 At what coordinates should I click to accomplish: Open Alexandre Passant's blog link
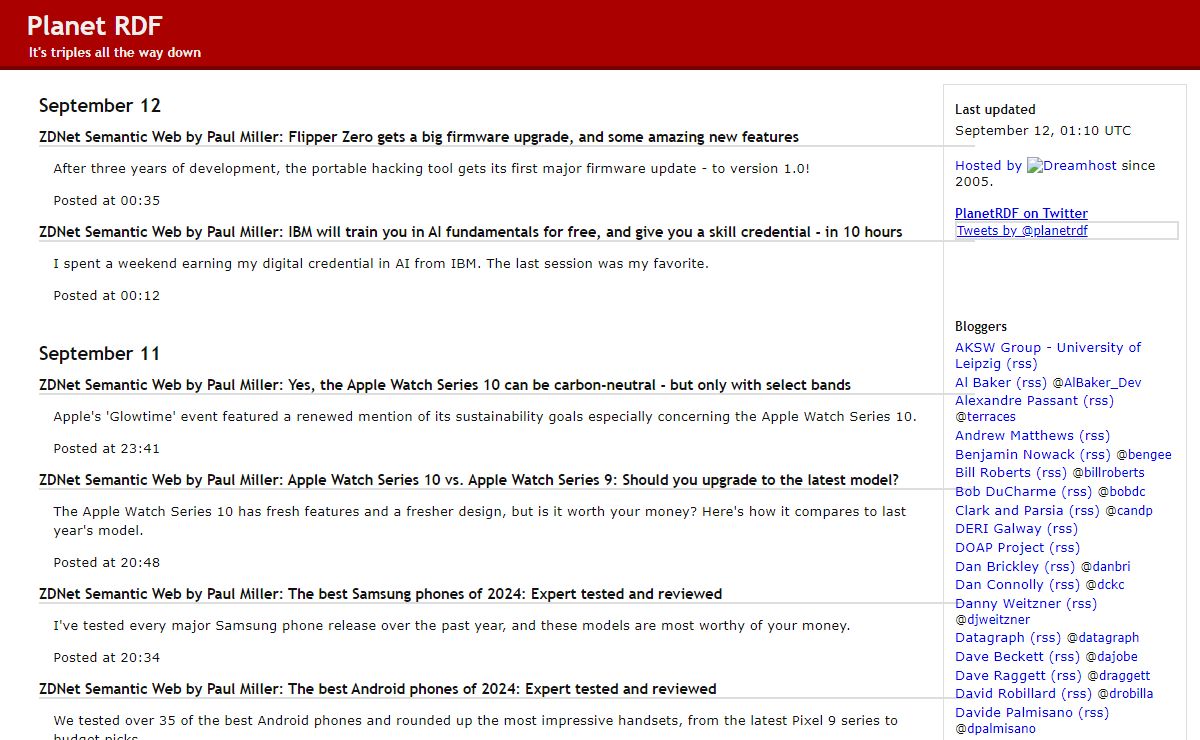tap(1016, 401)
